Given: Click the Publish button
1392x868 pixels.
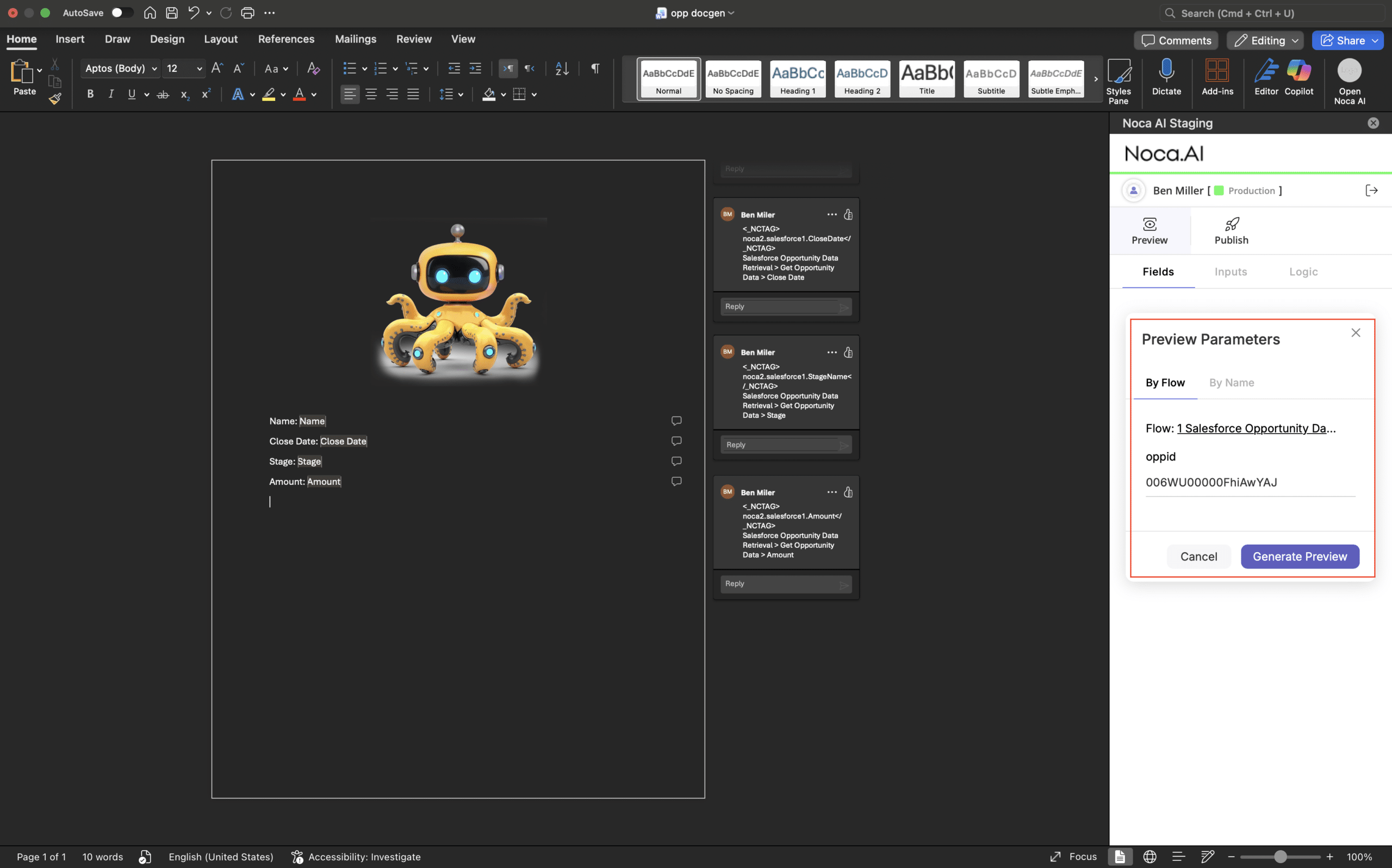Looking at the screenshot, I should tap(1231, 232).
